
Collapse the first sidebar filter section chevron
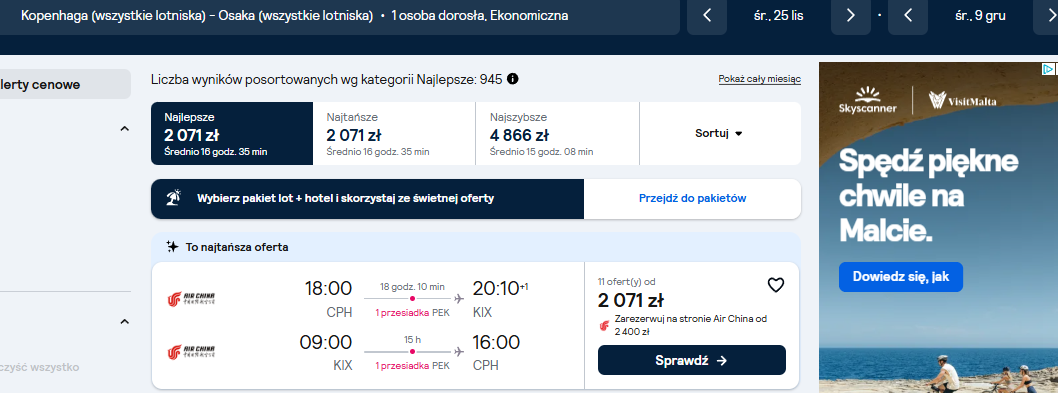[x=124, y=129]
